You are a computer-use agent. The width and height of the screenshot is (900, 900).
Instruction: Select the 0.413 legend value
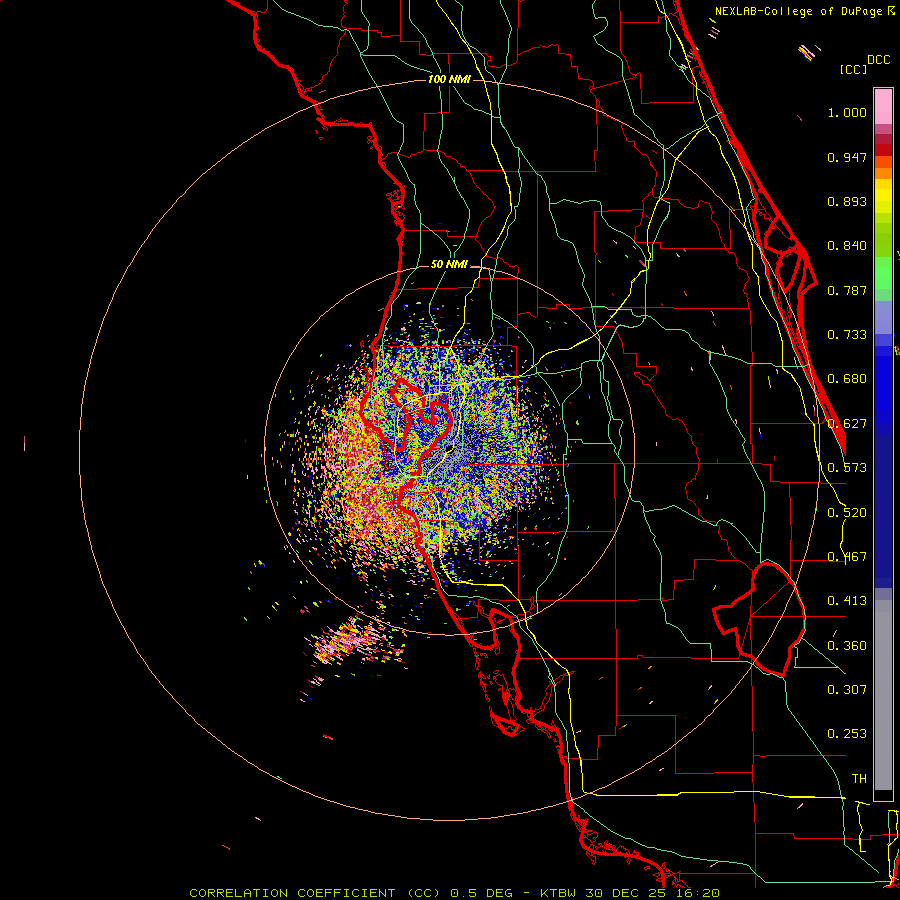click(x=847, y=601)
